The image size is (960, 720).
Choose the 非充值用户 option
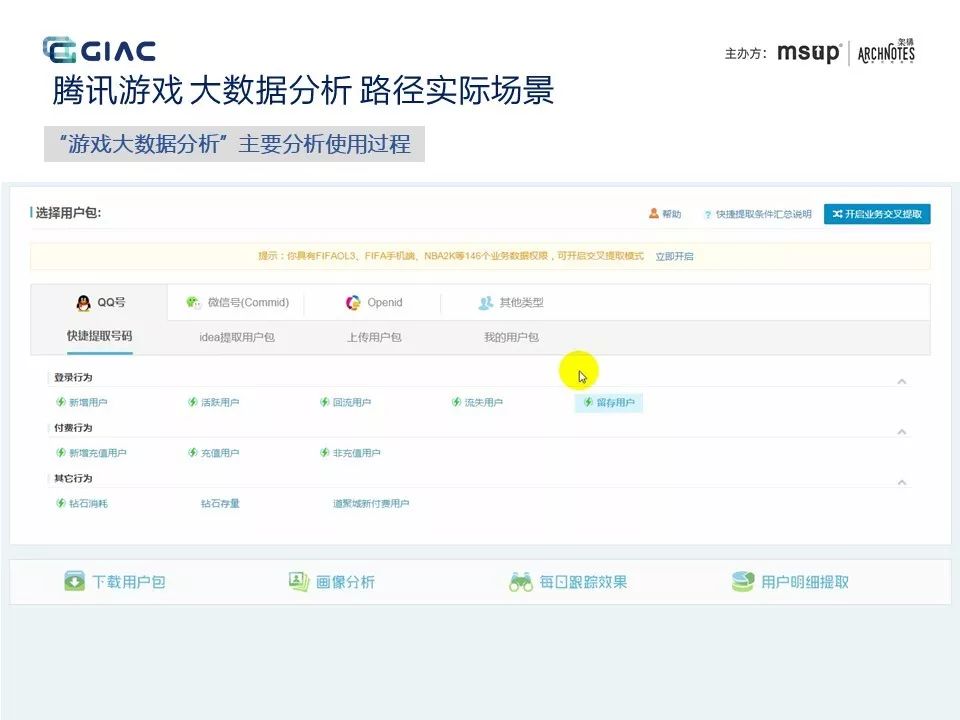(350, 453)
